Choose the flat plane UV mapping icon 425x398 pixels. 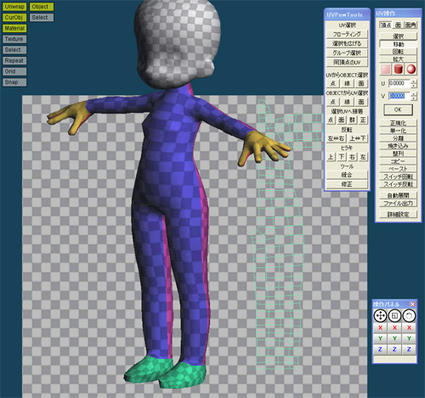tap(386, 70)
